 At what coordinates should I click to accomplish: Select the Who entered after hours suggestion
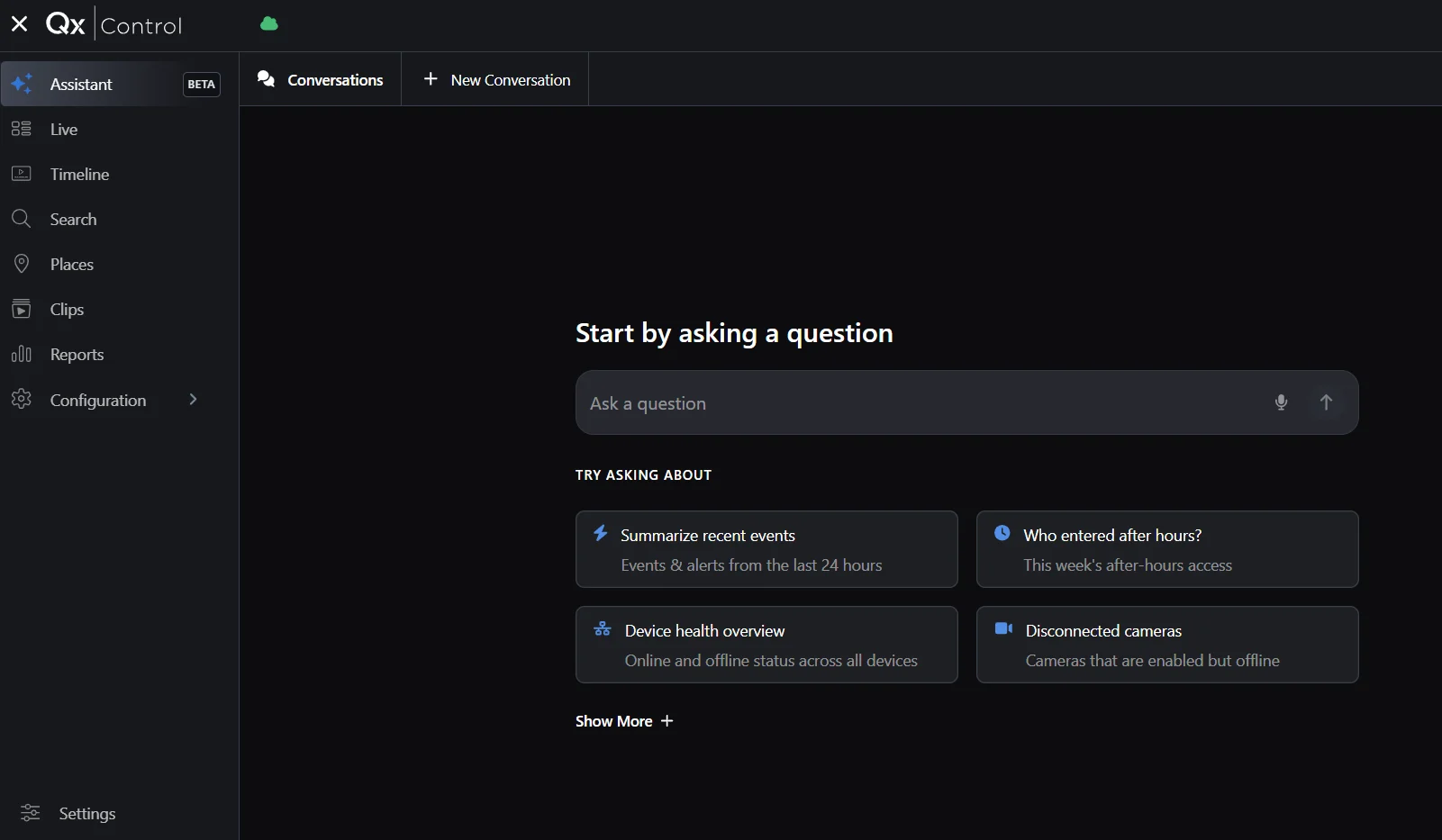point(1167,549)
